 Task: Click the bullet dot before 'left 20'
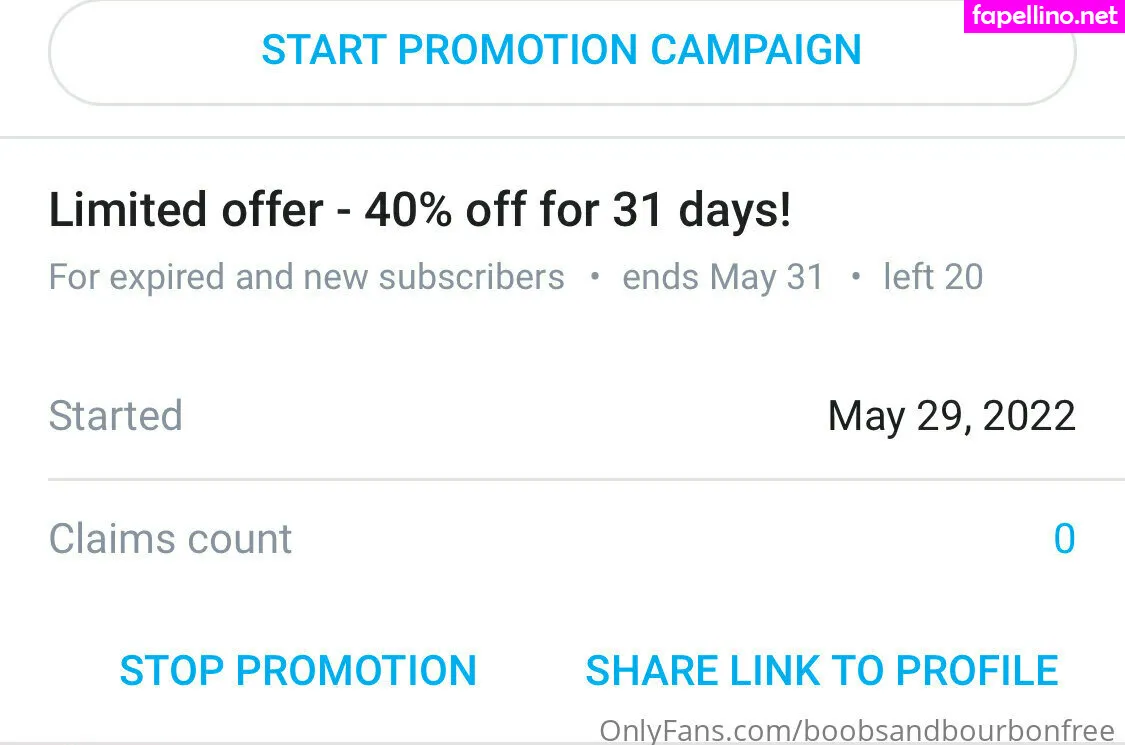click(x=855, y=276)
